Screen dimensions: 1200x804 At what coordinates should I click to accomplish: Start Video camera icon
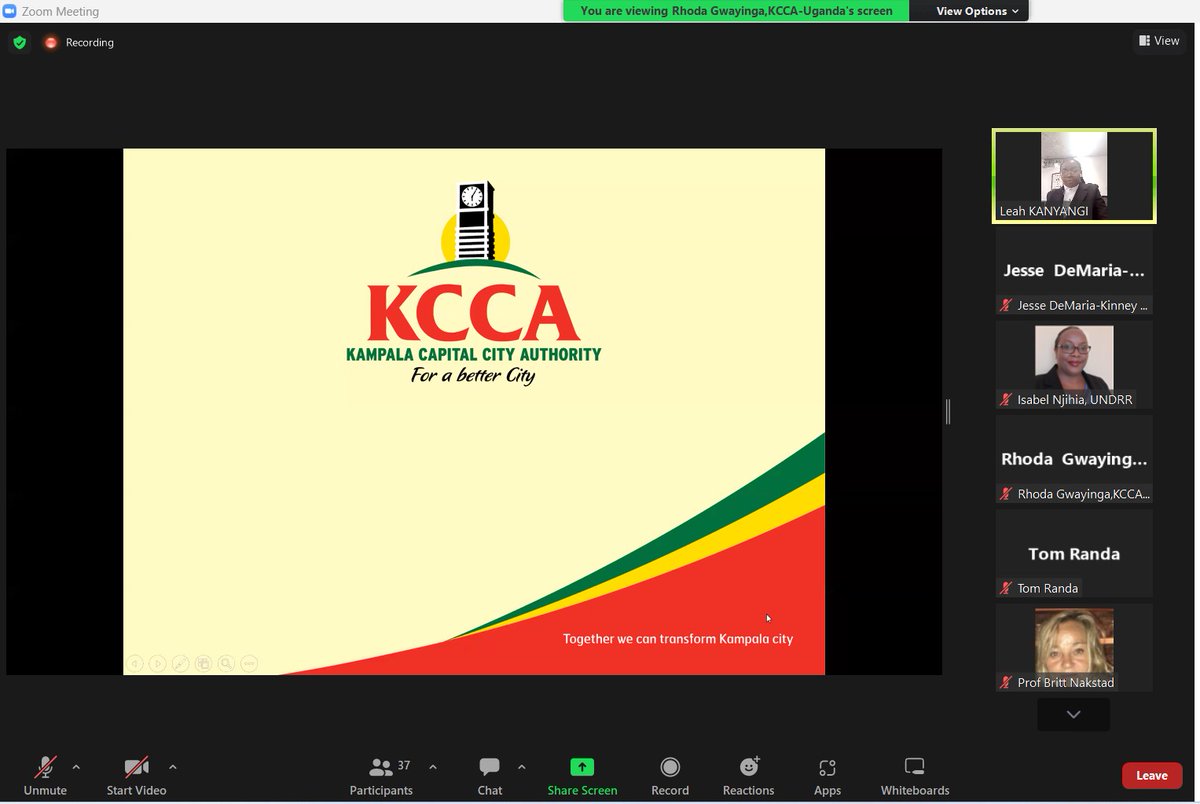point(136,767)
